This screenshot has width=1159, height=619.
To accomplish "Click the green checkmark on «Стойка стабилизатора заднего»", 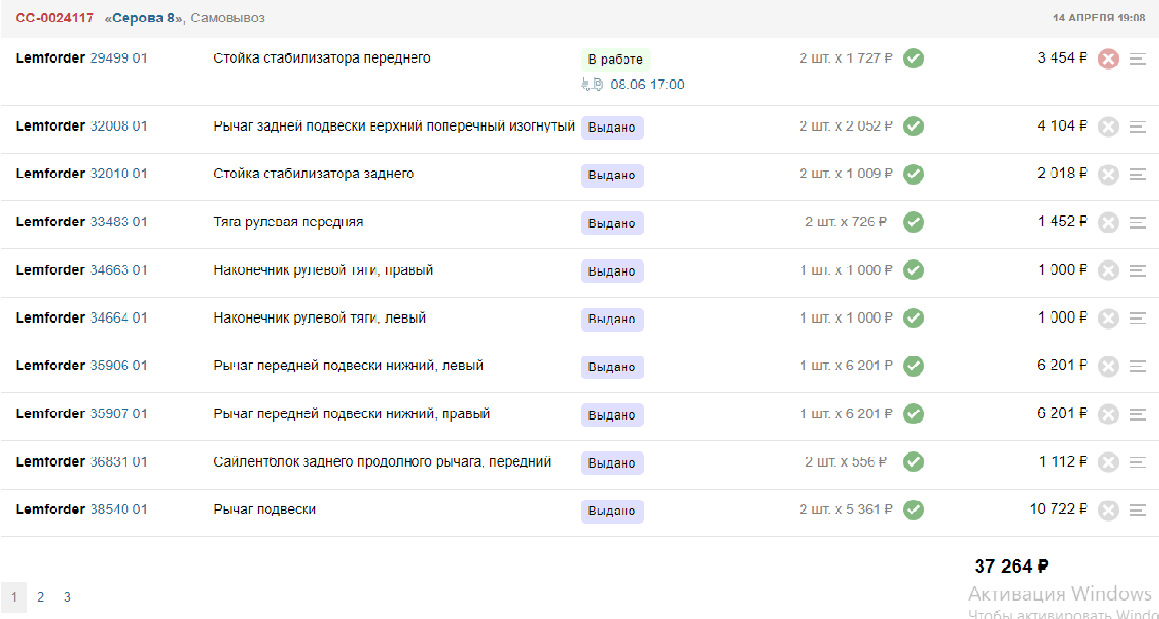I will [913, 174].
